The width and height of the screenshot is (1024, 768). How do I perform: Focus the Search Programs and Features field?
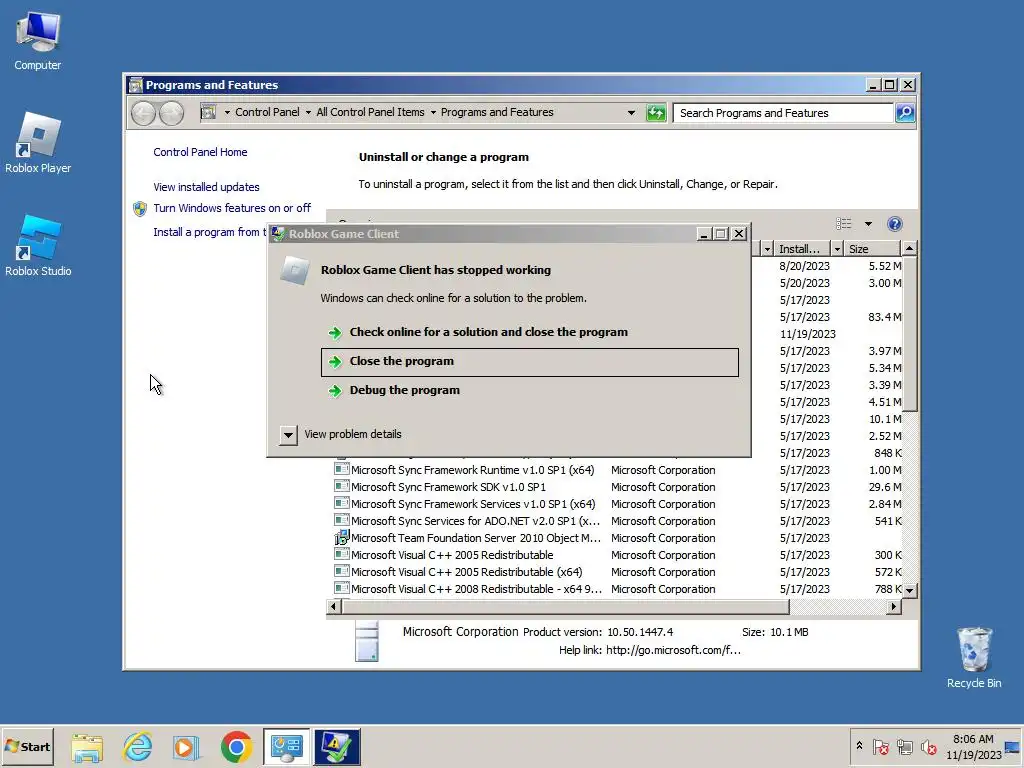pos(783,113)
